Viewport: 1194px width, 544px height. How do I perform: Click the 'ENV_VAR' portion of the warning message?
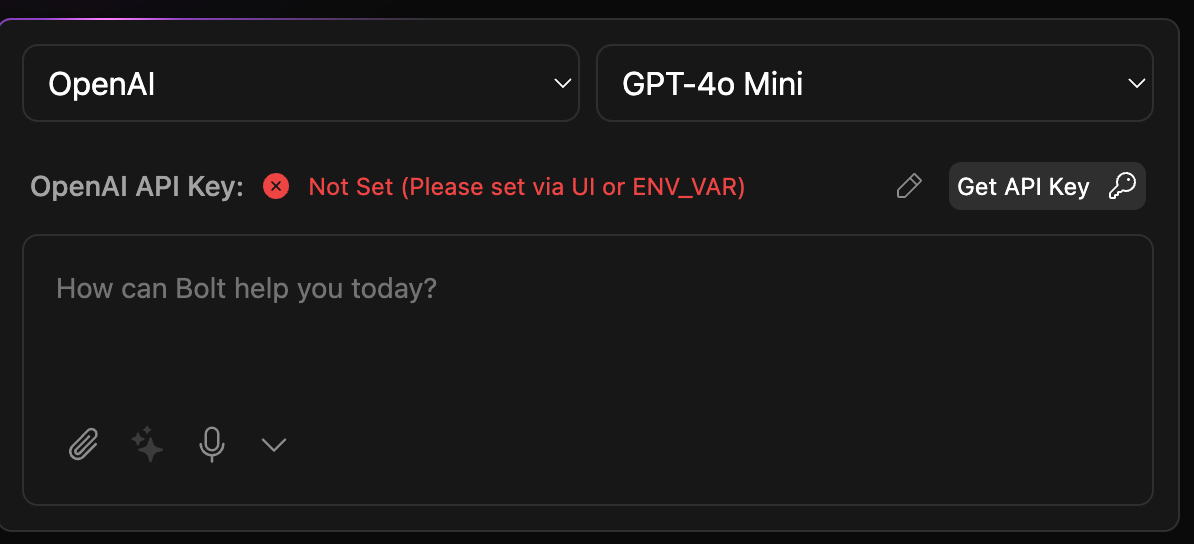click(x=687, y=187)
